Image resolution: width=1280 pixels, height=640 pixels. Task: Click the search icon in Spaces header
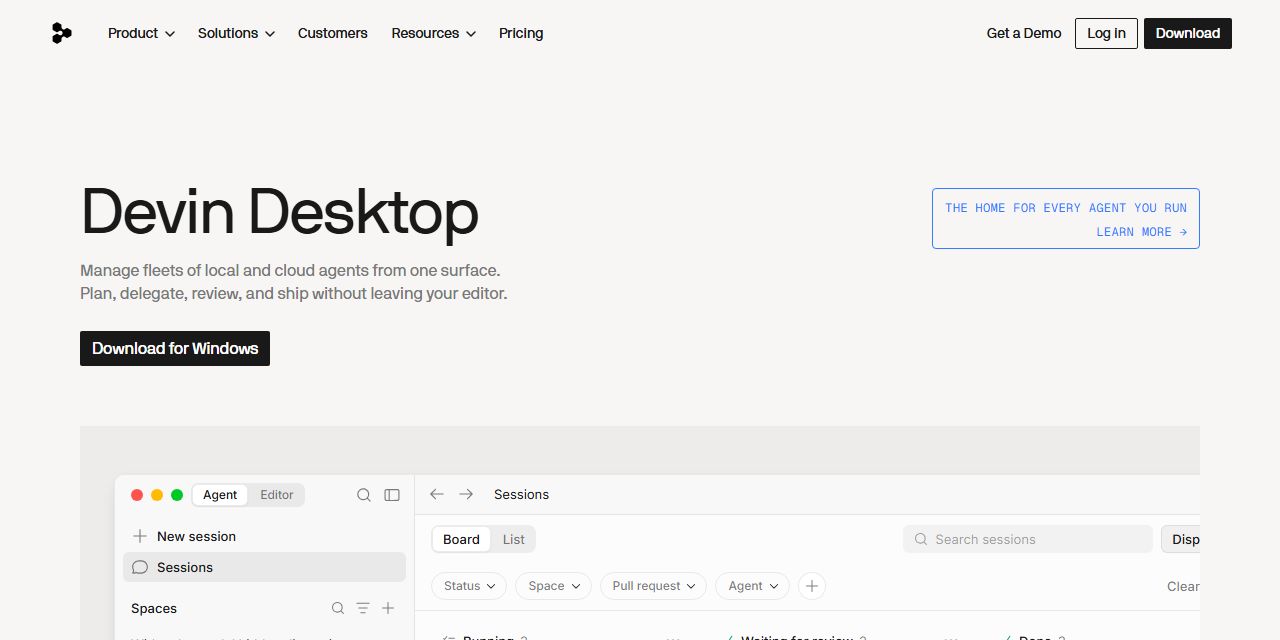[x=338, y=608]
